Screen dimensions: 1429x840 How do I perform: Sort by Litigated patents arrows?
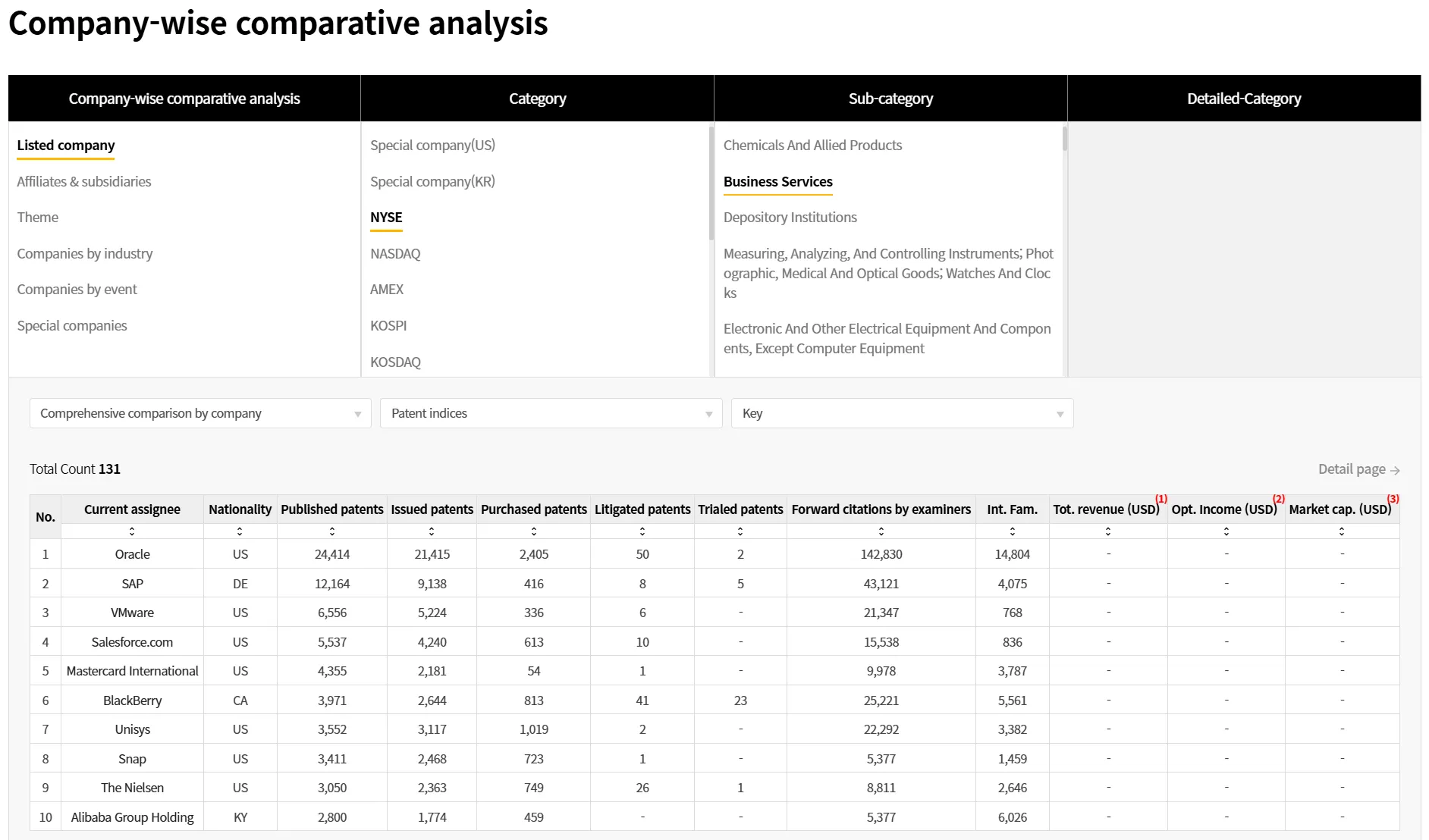(642, 531)
